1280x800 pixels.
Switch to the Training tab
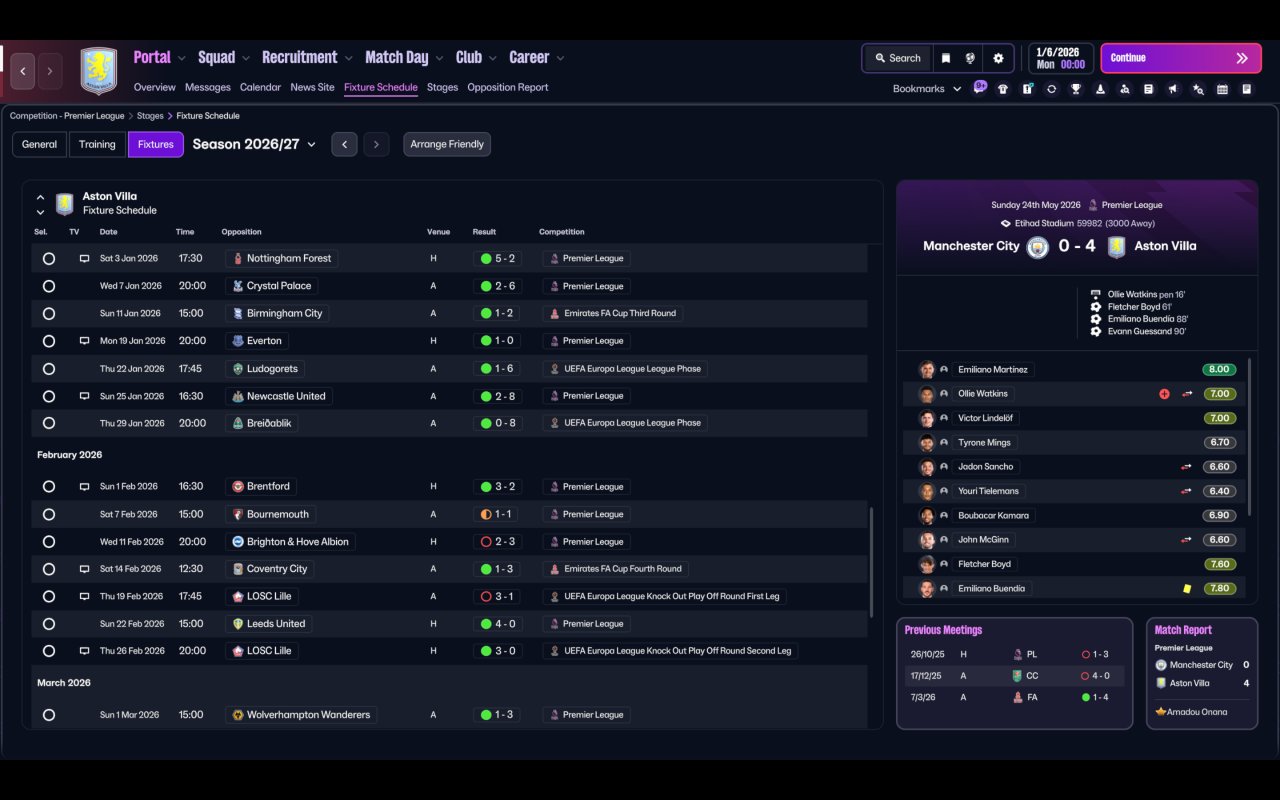[x=97, y=144]
